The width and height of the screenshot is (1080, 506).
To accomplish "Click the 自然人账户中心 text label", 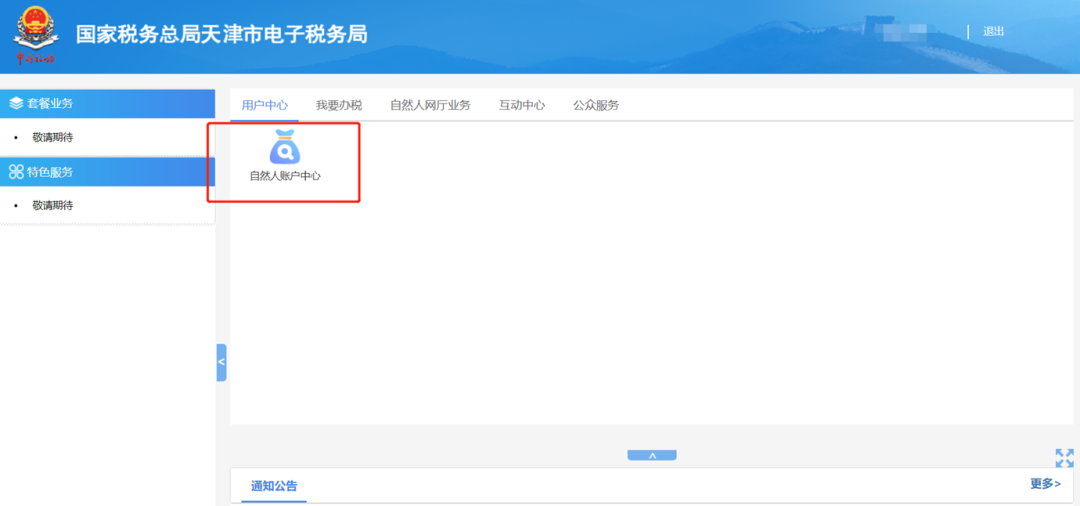I will [285, 176].
